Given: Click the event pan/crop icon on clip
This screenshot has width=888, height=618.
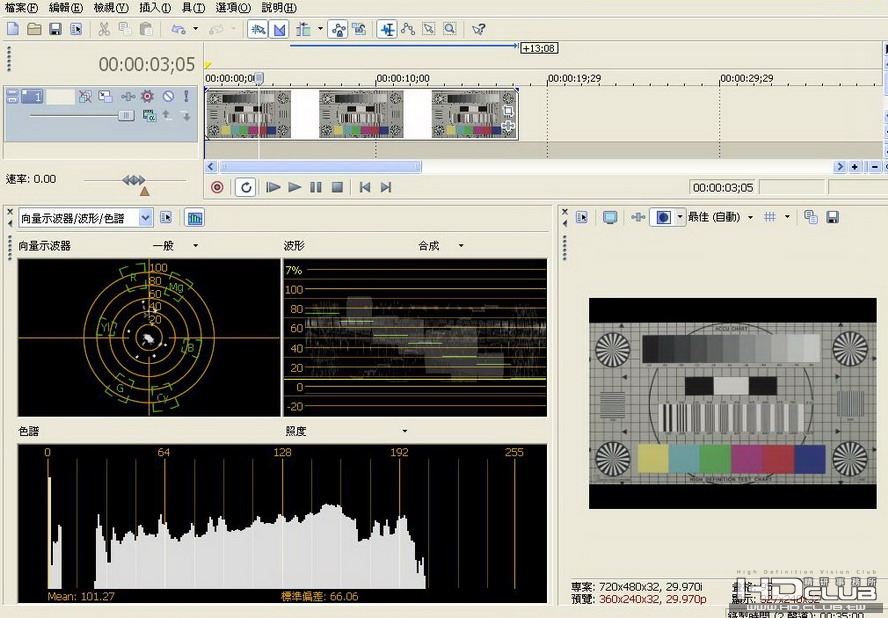Looking at the screenshot, I should pyautogui.click(x=508, y=110).
